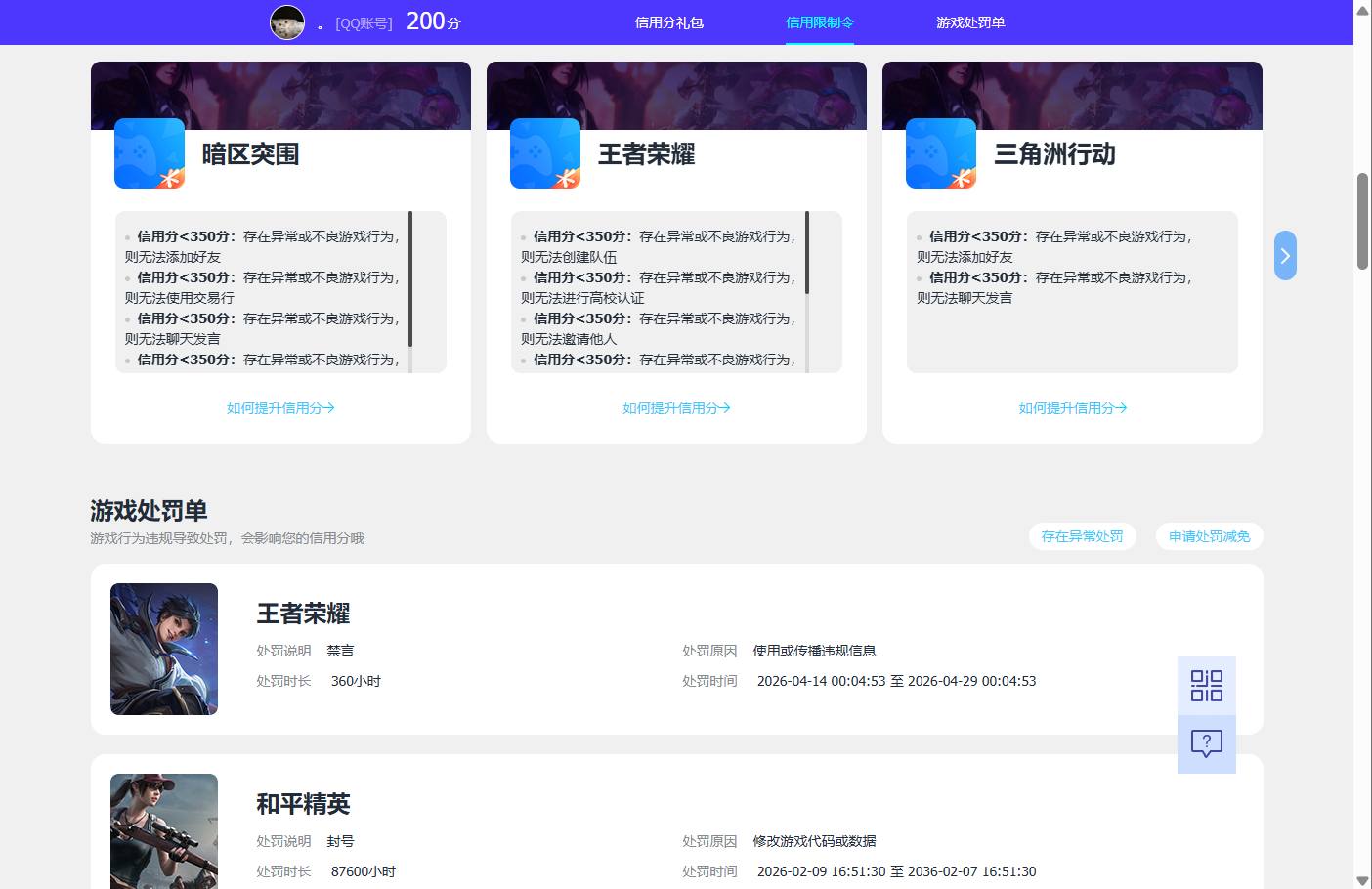Click the 三角洲行动 game icon

pyautogui.click(x=941, y=153)
